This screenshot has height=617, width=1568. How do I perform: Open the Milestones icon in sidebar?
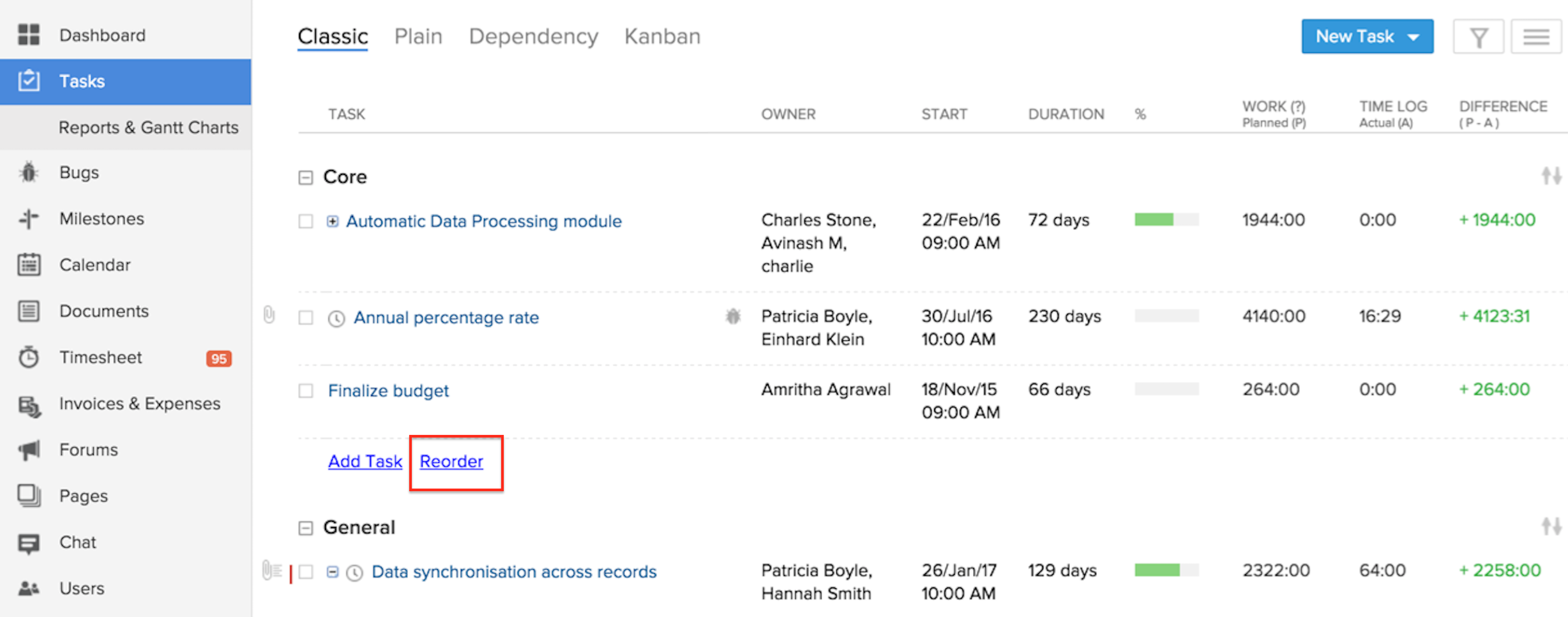[29, 218]
